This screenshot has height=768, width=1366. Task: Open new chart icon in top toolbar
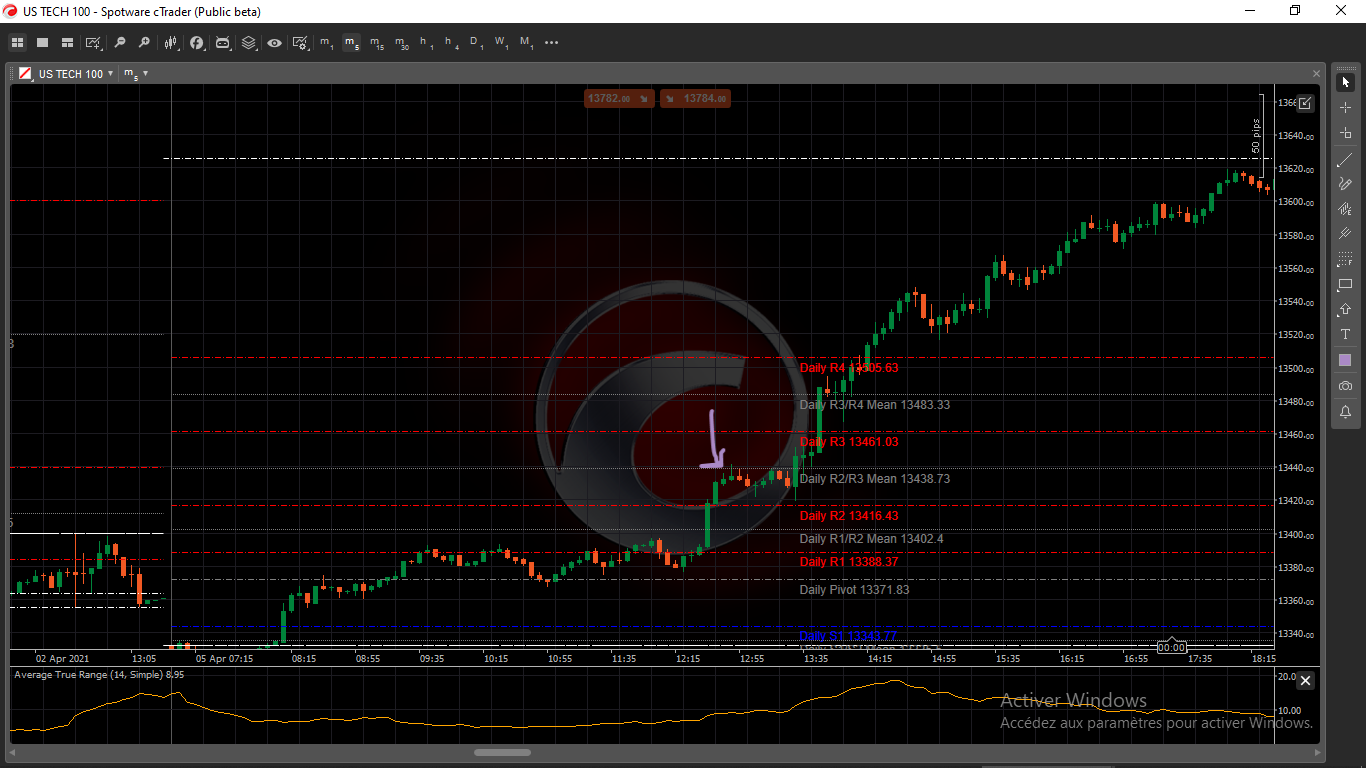94,43
